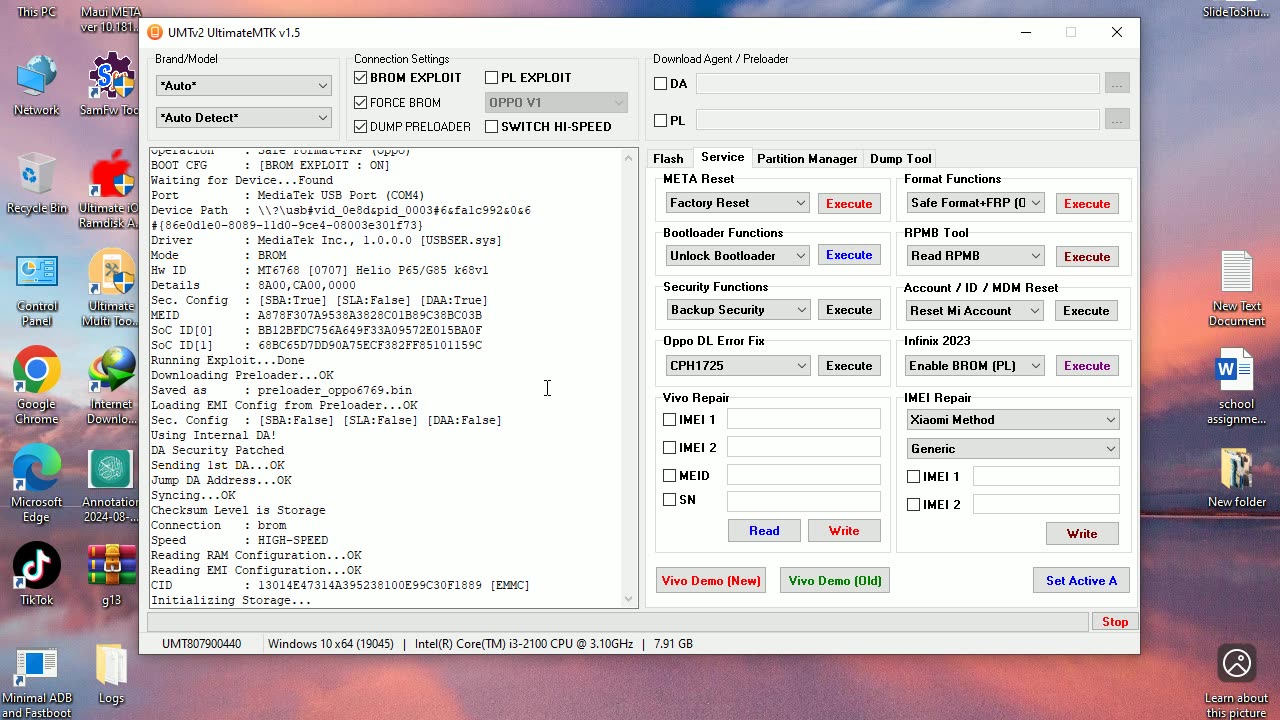Open the school assignment Word document
Viewport: 1280px width, 720px height.
[x=1237, y=387]
